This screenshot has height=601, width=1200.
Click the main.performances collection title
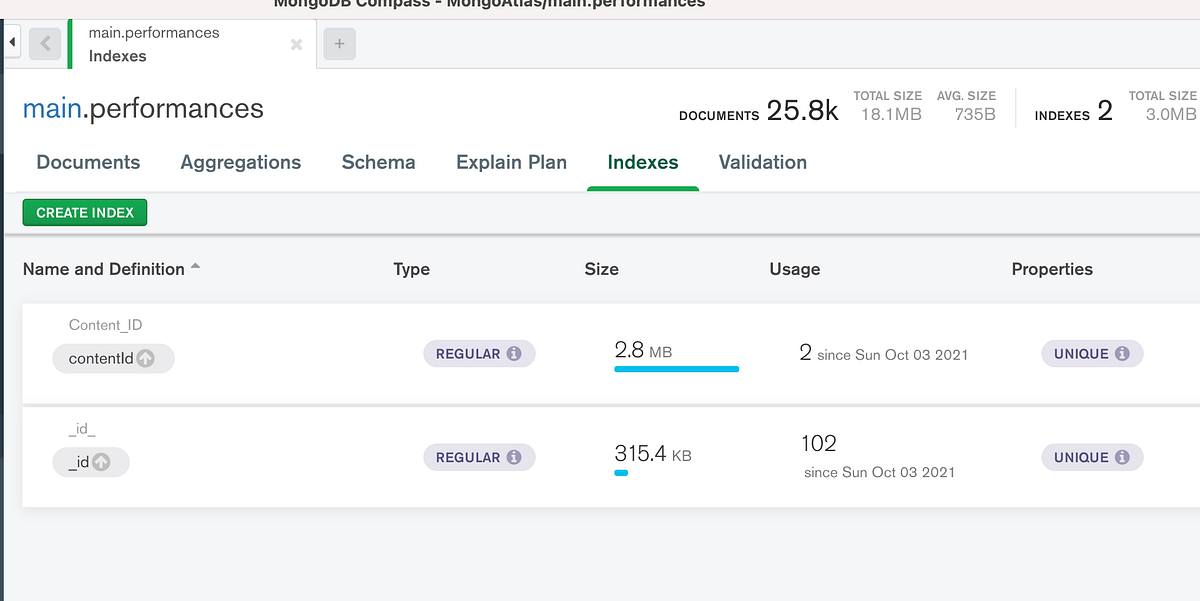142,105
